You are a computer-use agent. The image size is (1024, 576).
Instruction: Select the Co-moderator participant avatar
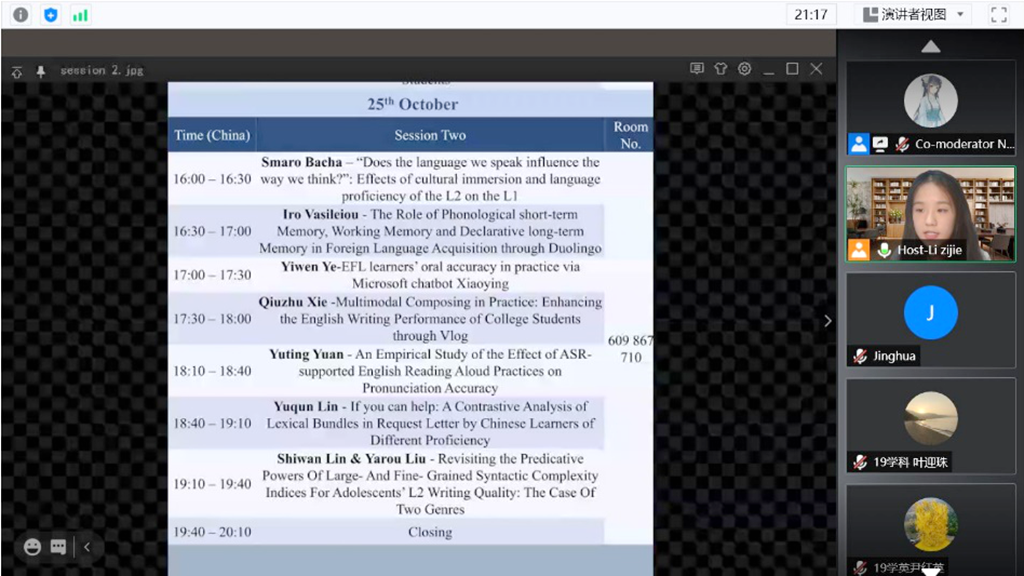931,101
